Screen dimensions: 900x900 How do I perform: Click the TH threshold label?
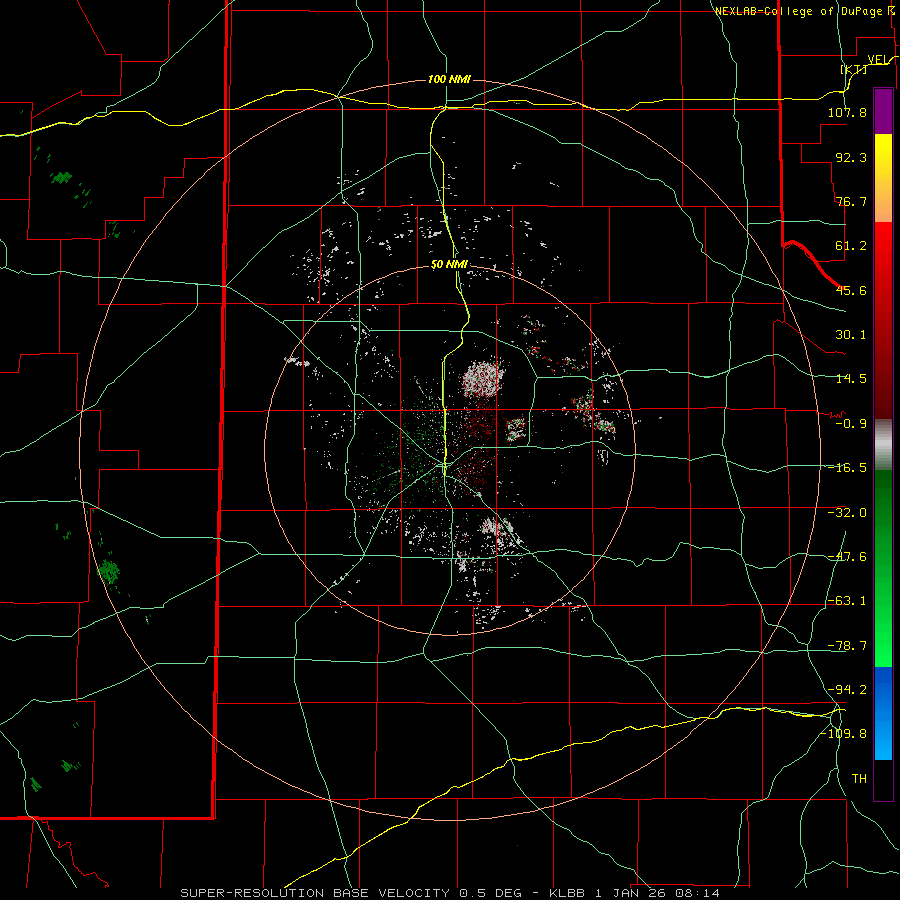859,778
